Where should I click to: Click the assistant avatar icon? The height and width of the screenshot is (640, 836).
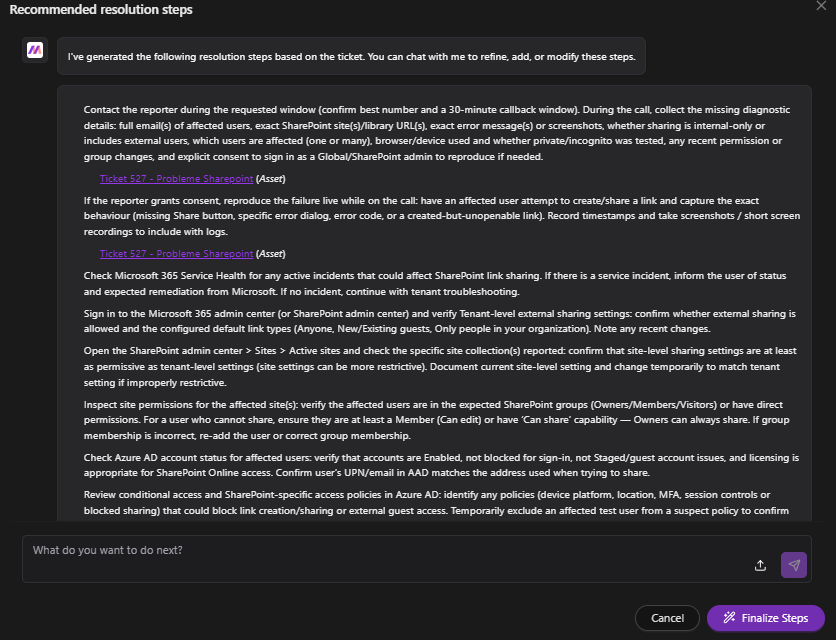[35, 50]
